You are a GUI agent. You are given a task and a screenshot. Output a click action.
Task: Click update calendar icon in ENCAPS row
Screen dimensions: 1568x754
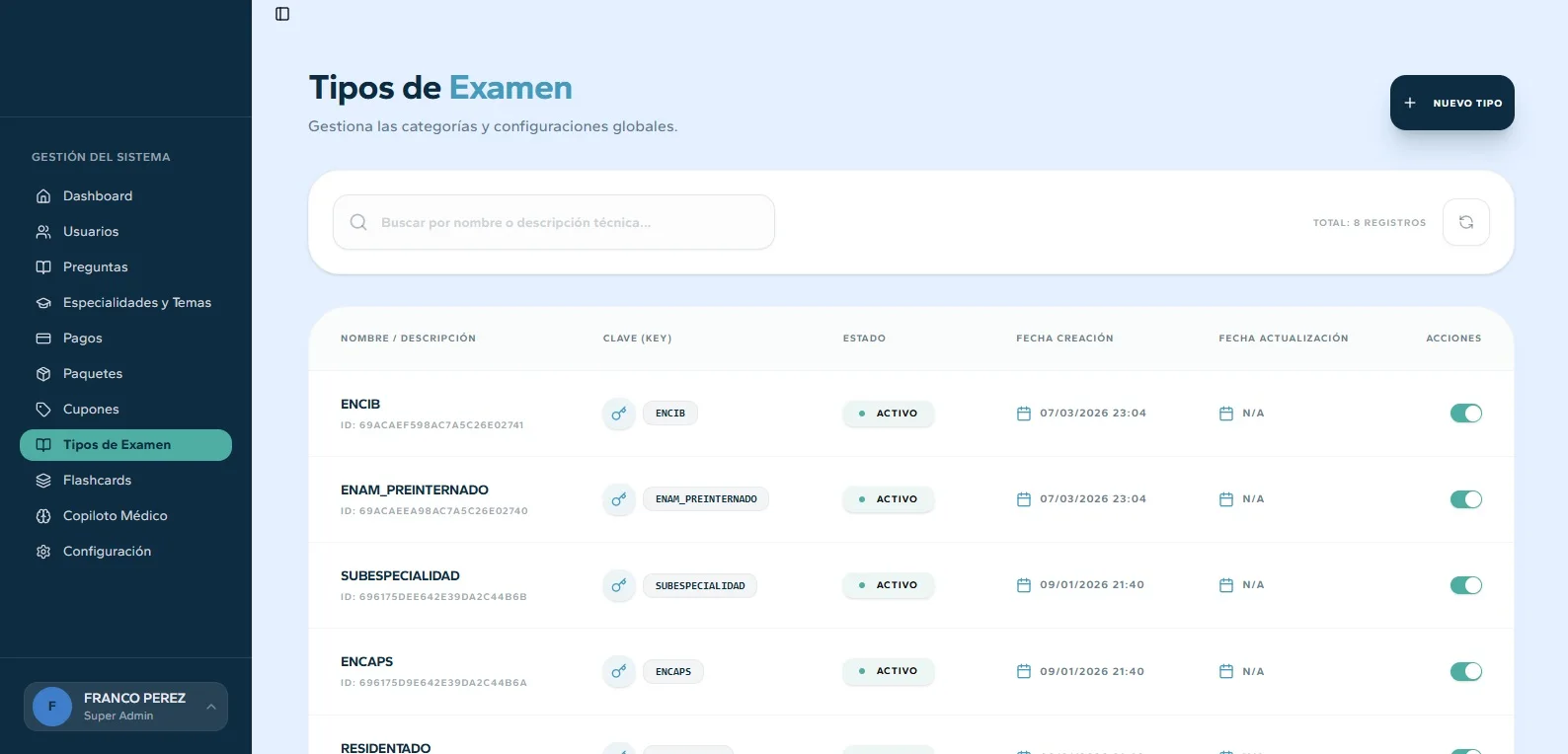point(1226,671)
